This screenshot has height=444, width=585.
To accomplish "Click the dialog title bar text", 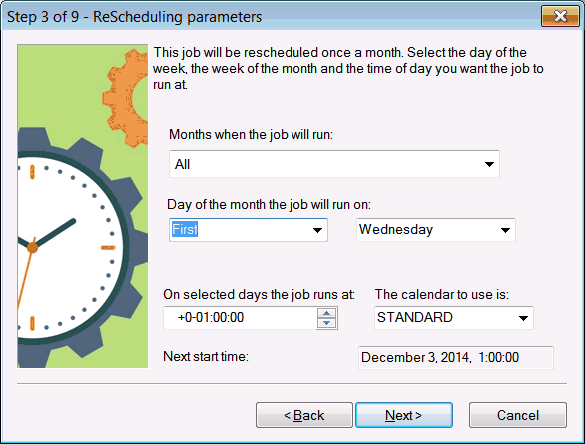I will (x=134, y=17).
